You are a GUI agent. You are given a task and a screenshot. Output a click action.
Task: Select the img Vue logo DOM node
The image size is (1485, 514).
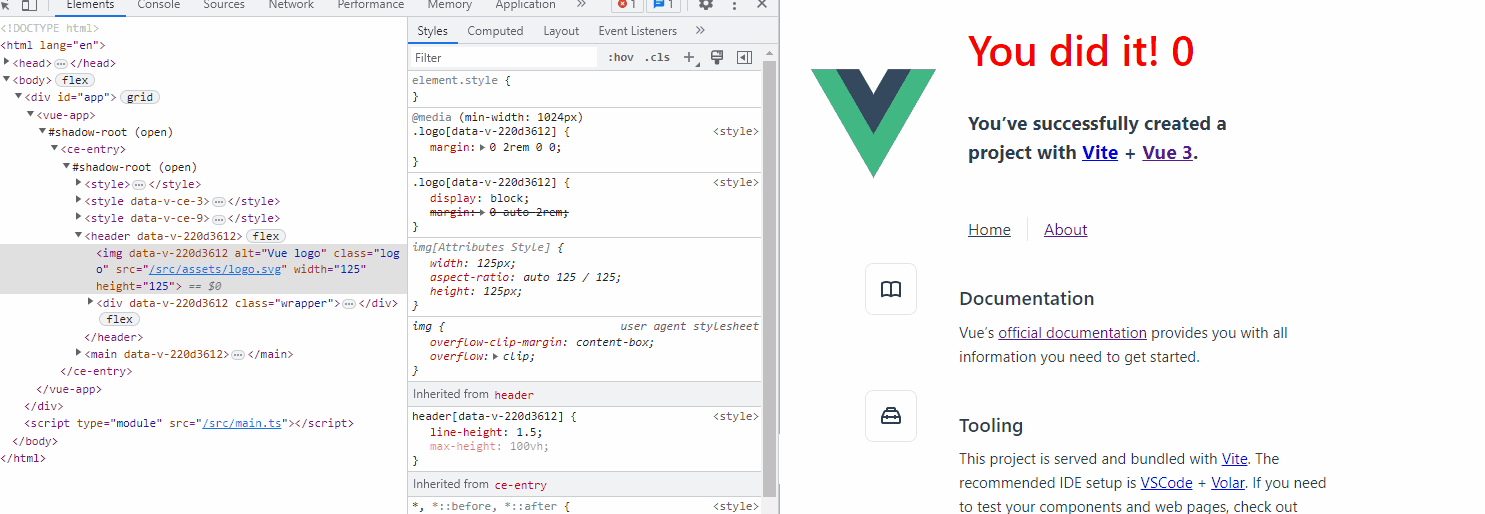click(x=204, y=269)
